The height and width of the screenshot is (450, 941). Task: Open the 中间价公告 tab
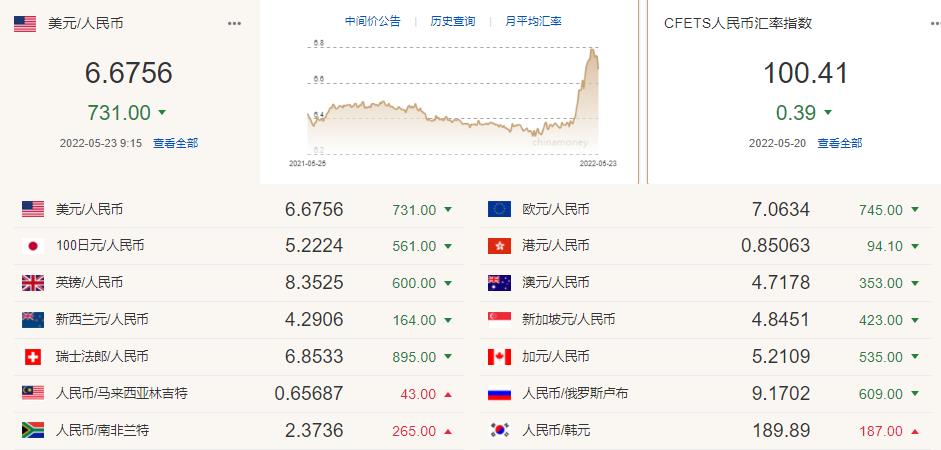(x=372, y=21)
